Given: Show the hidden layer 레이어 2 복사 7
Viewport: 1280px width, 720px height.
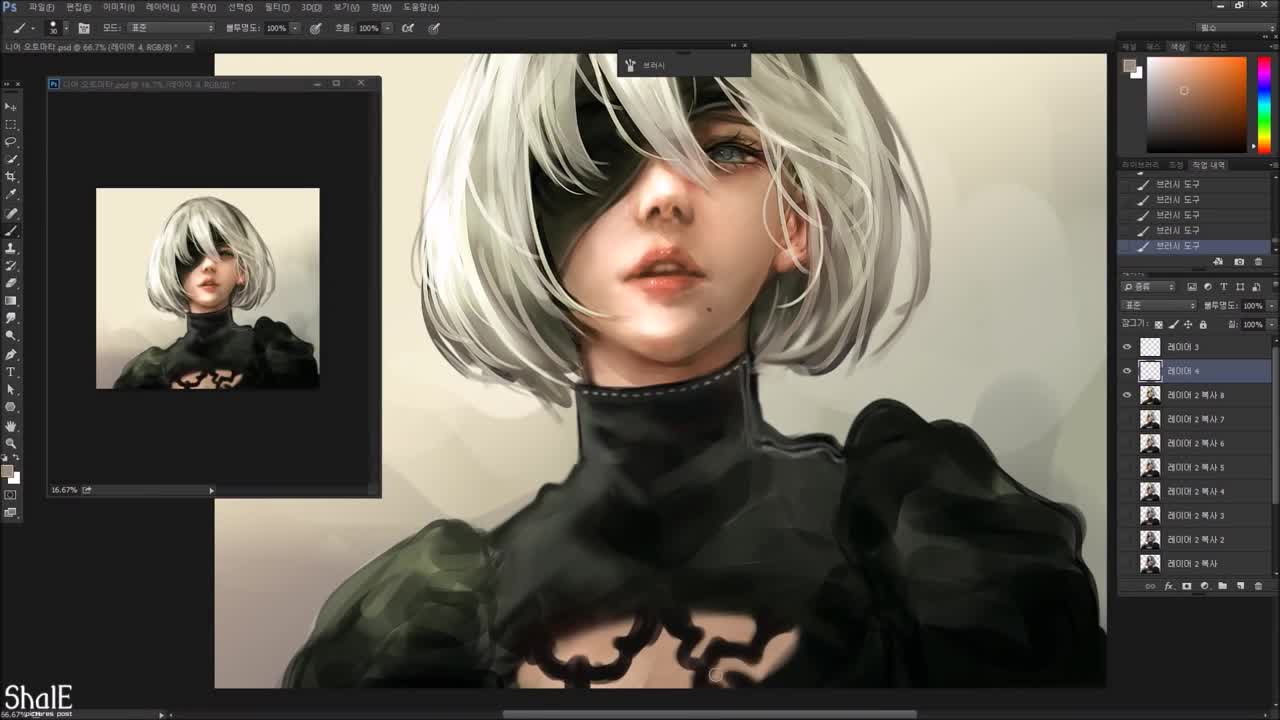Looking at the screenshot, I should click(1127, 419).
